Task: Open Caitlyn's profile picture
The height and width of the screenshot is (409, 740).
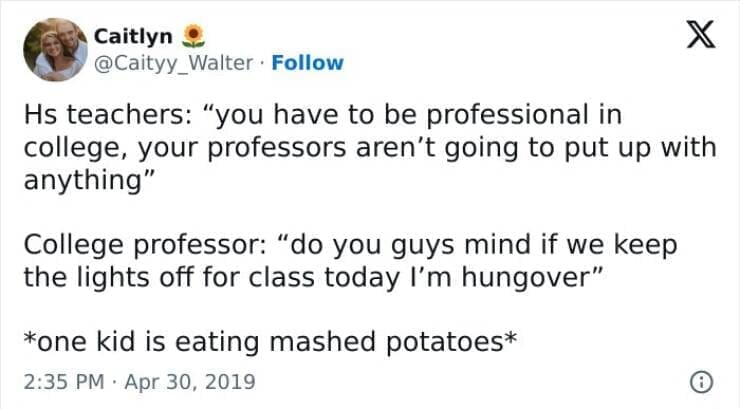Action: click(x=55, y=49)
